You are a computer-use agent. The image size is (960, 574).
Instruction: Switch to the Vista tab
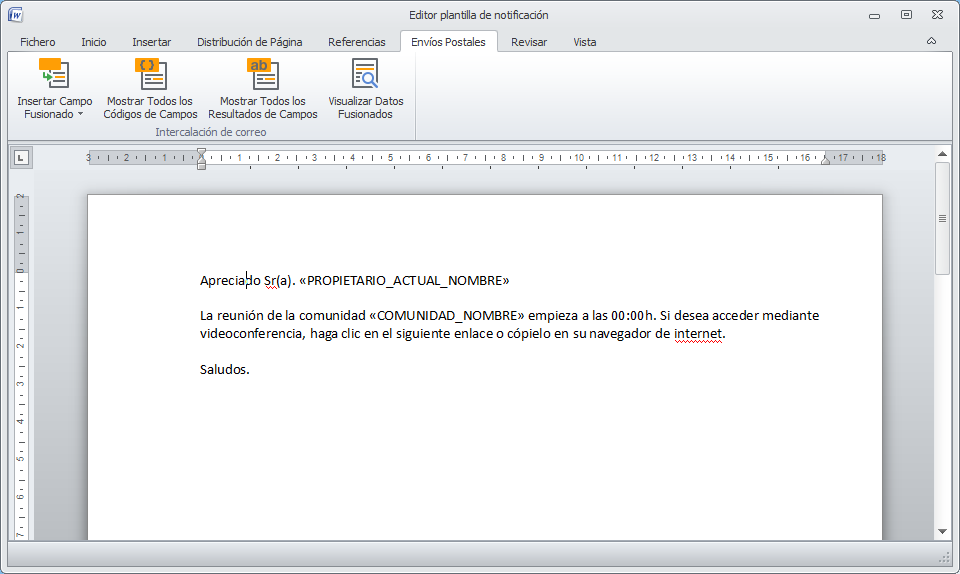point(585,42)
